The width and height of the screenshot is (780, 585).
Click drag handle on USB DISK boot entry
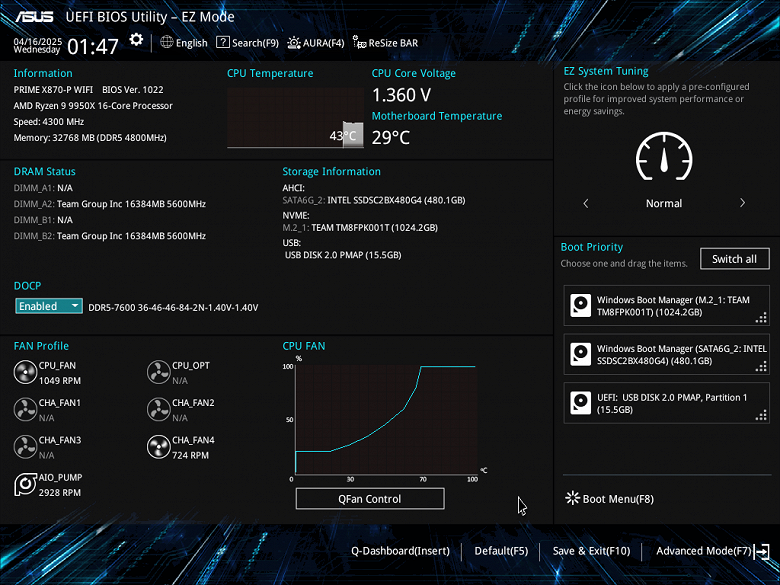click(761, 415)
